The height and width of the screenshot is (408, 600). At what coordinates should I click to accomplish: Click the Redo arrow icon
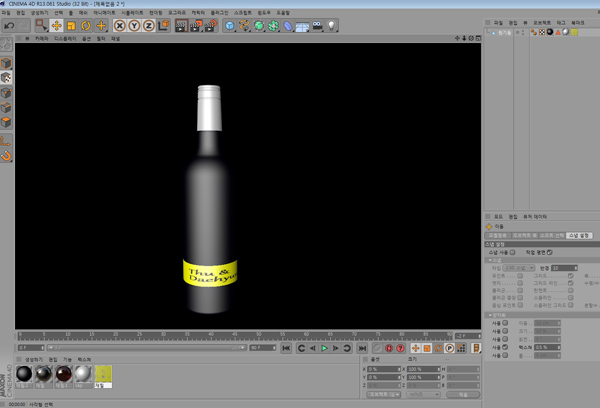point(23,26)
